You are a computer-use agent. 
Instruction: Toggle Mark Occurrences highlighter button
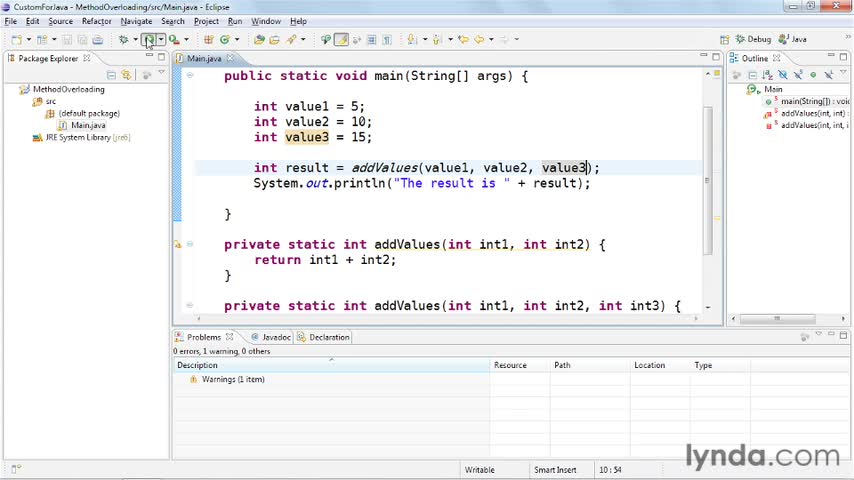pos(341,39)
